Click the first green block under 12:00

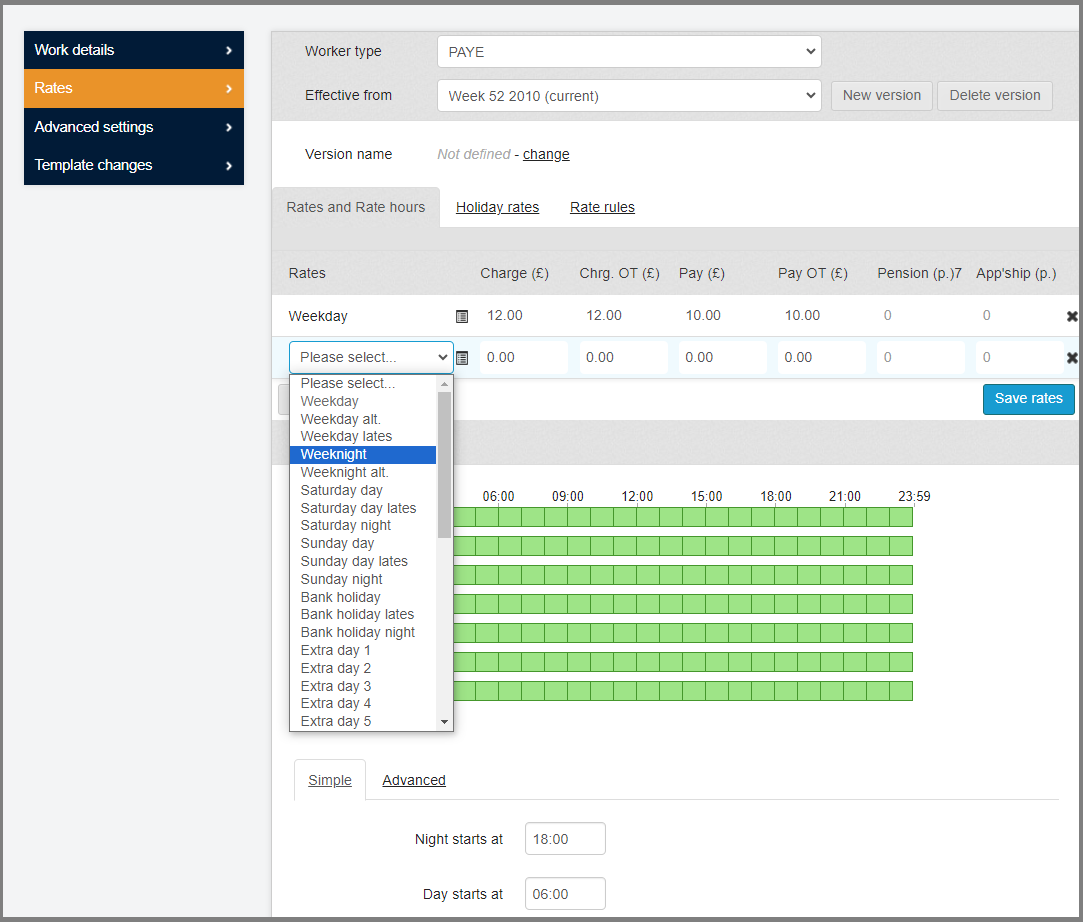pyautogui.click(x=648, y=517)
